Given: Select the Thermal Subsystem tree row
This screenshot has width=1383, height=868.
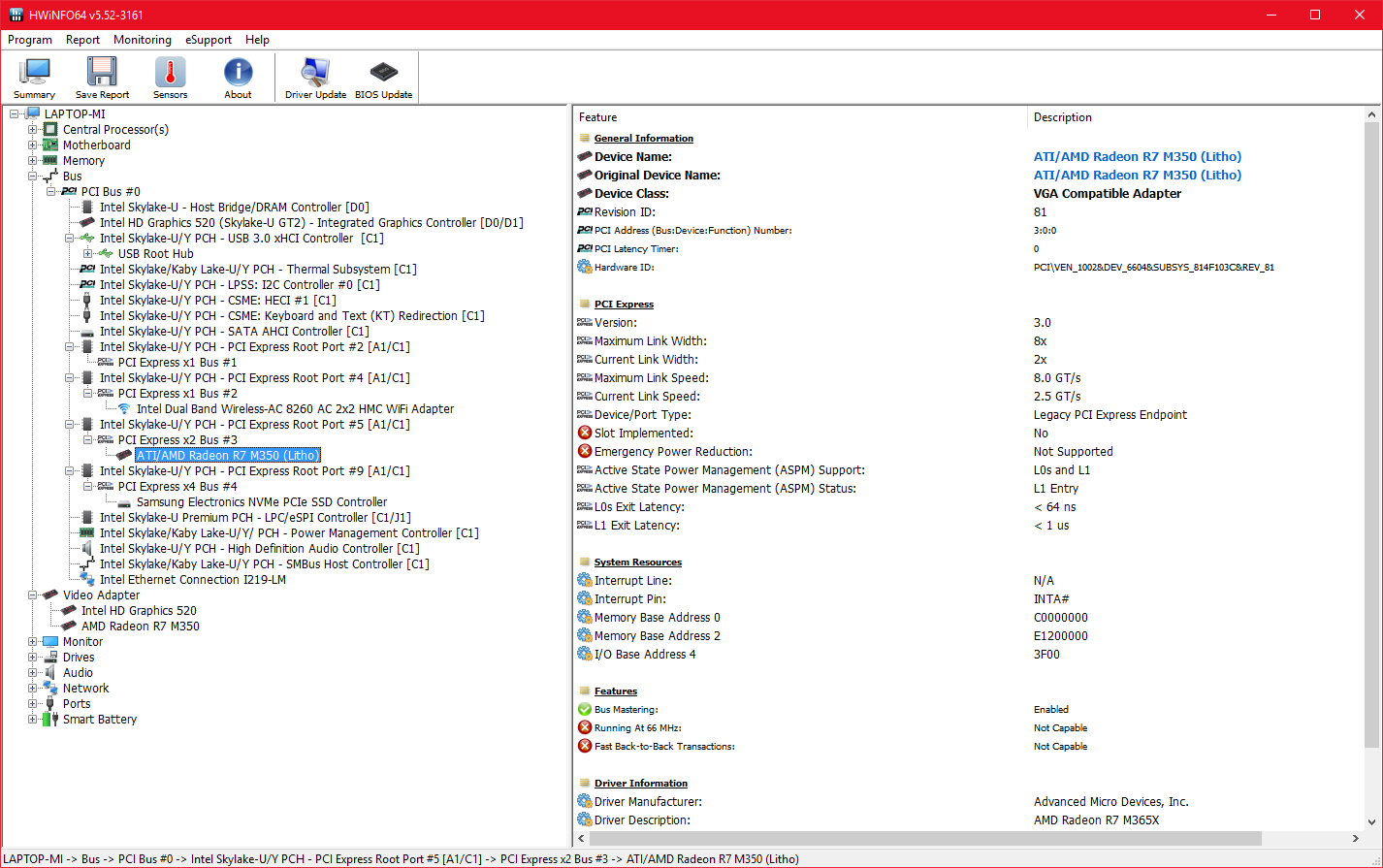Looking at the screenshot, I should click(x=259, y=270).
